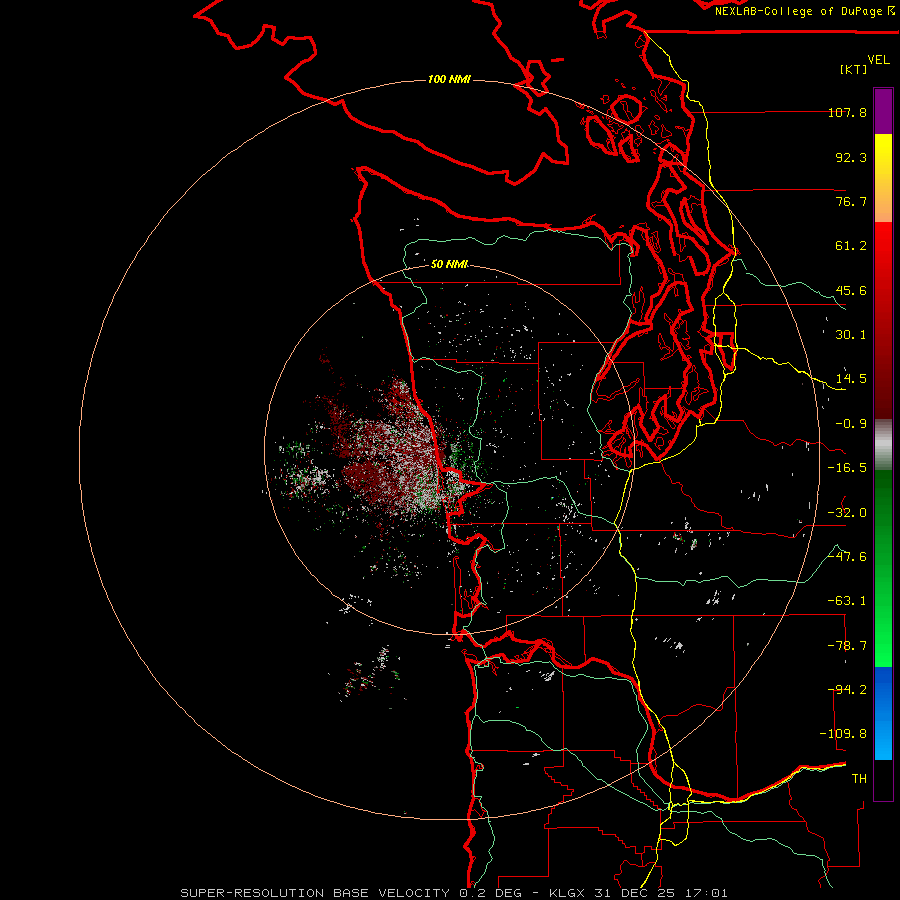900x900 pixels.
Task: Select the -109.8 velocity scale value
Action: [843, 734]
